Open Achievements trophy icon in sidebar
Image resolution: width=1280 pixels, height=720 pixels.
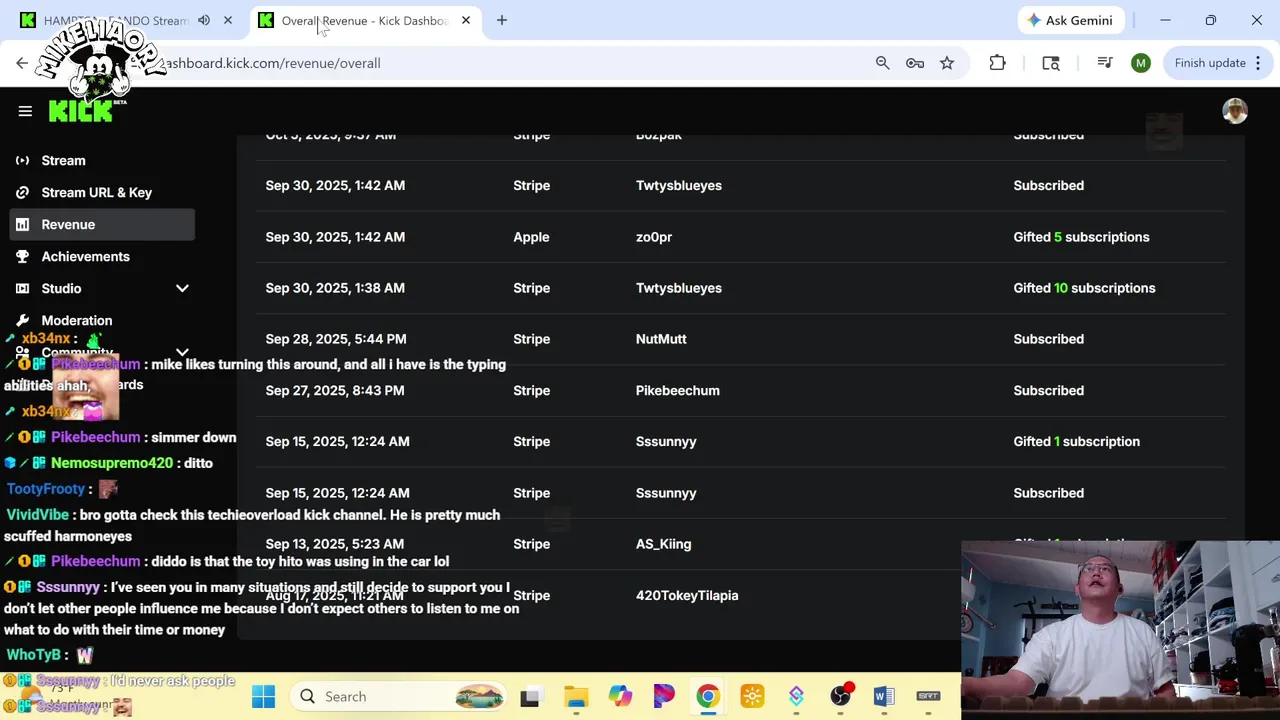(22, 256)
